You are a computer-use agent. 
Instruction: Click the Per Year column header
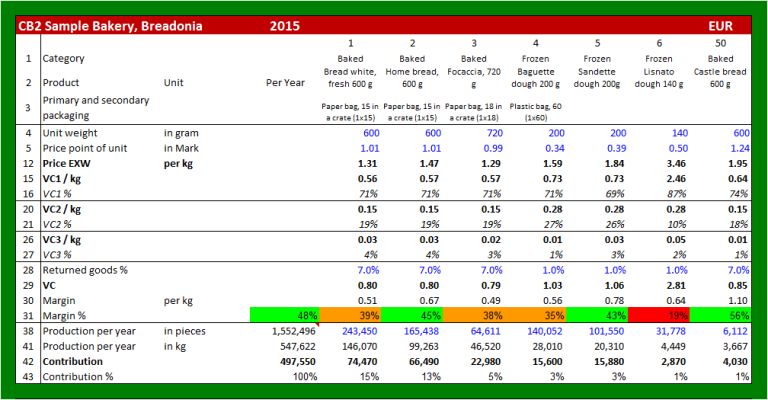point(285,83)
